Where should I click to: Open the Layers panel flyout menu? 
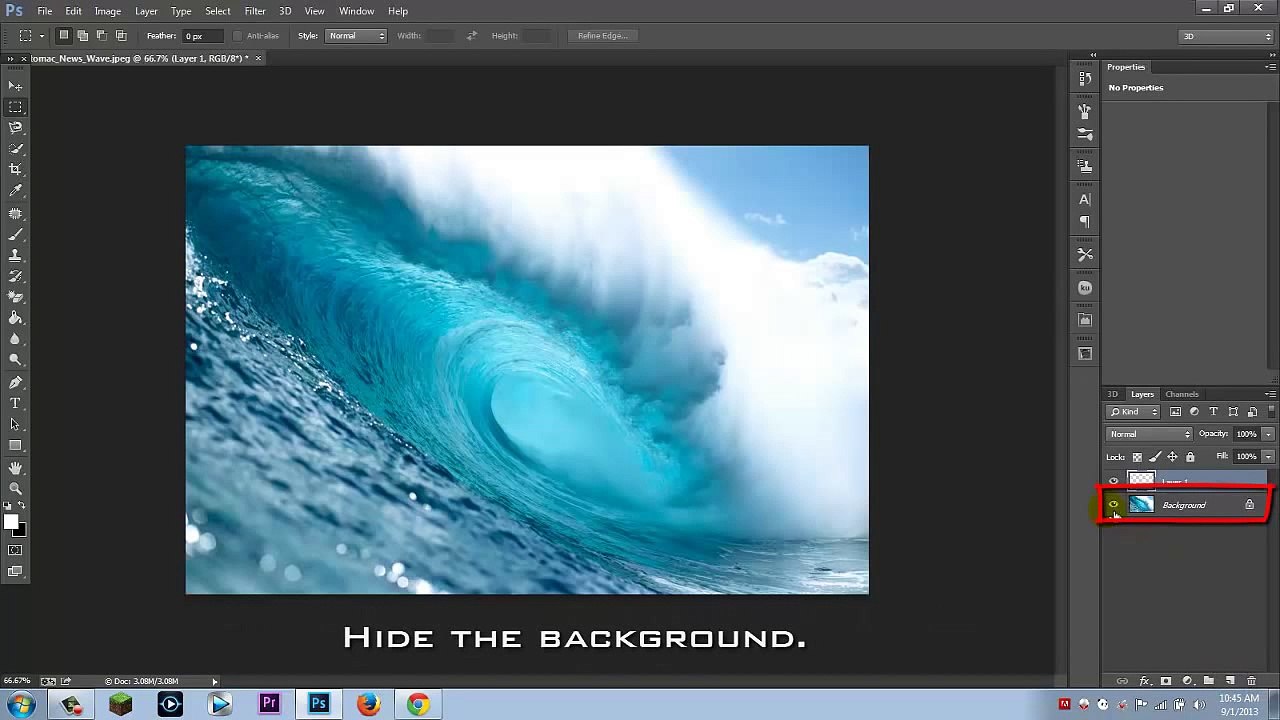click(x=1270, y=394)
